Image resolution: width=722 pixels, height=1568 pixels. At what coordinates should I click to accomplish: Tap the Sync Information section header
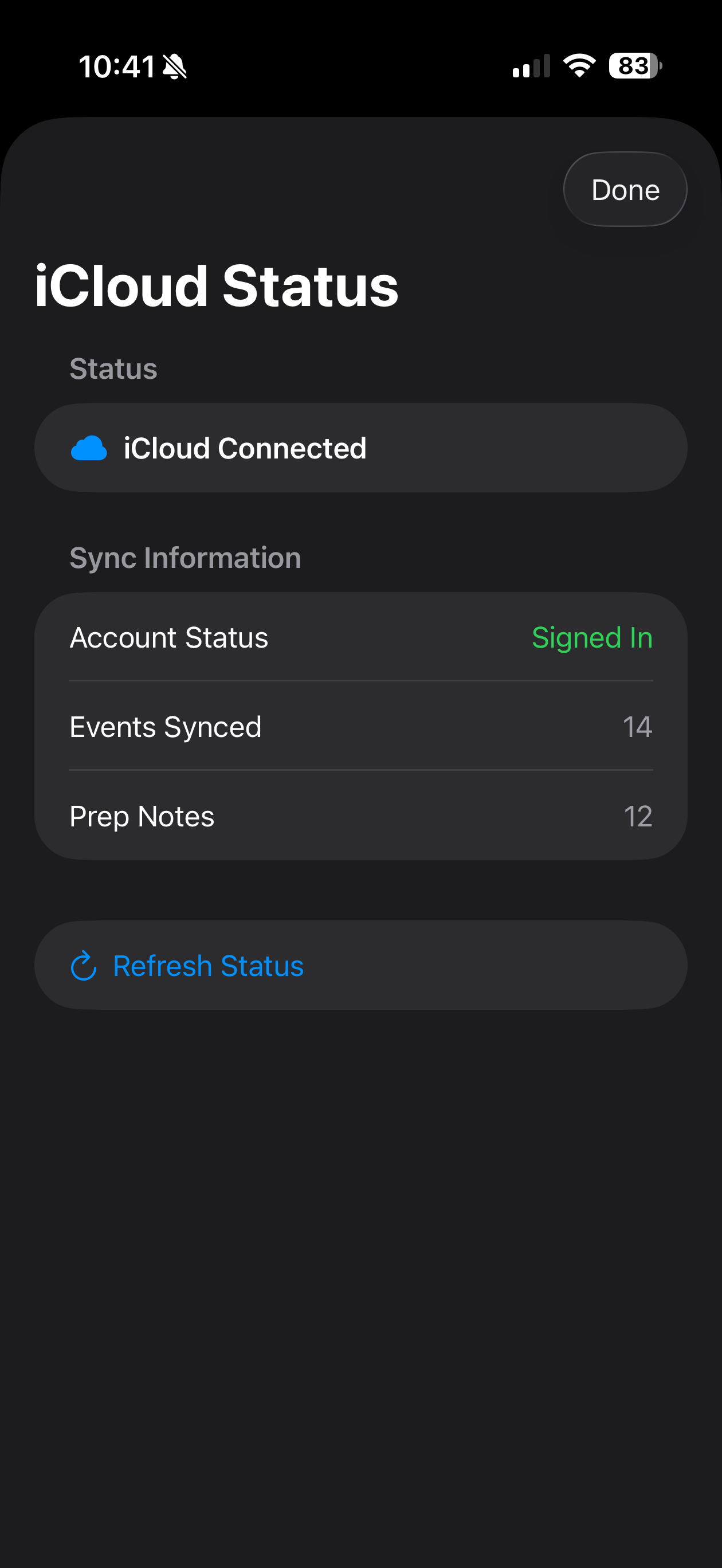click(x=185, y=558)
